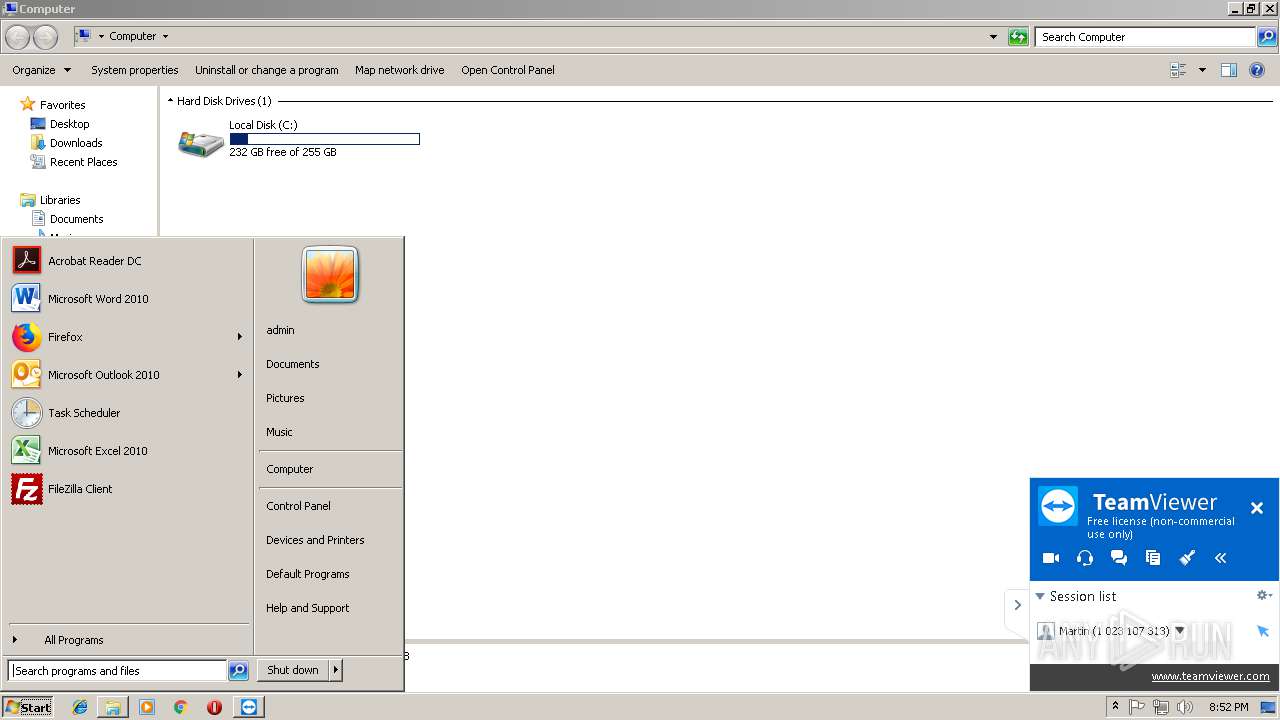Open Pictures from the Start menu
Image resolution: width=1280 pixels, height=720 pixels.
285,398
